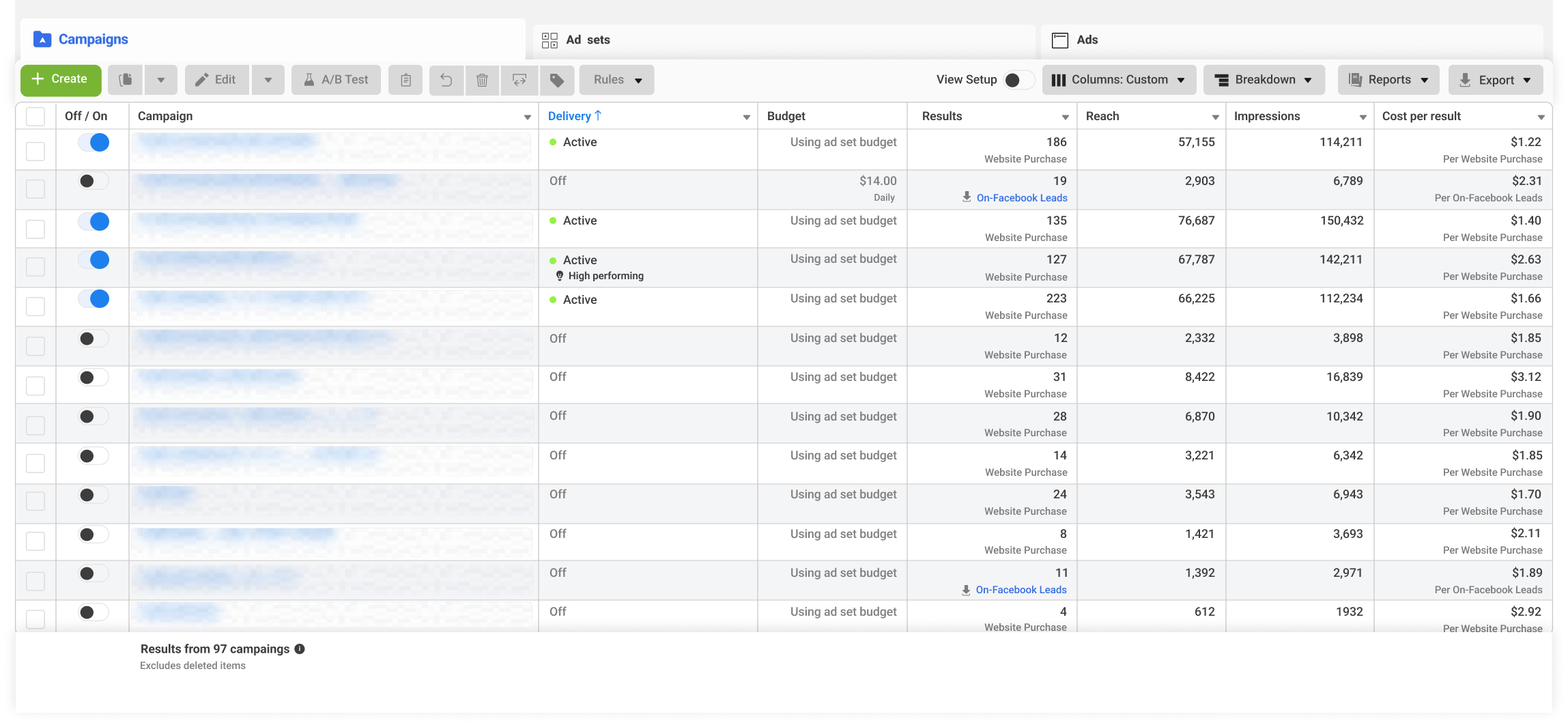Click the duplicate campaign icon

[x=126, y=80]
